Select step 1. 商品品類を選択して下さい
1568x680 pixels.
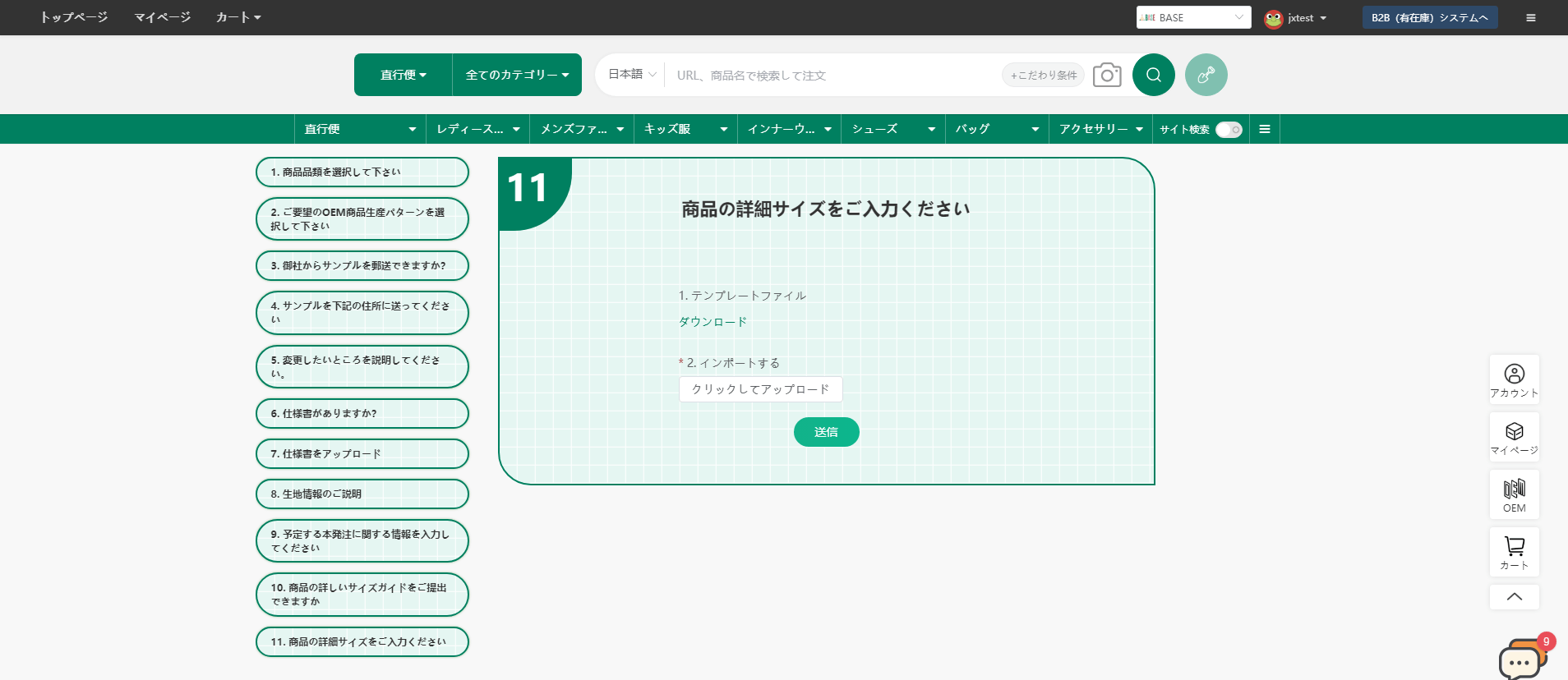click(x=362, y=172)
